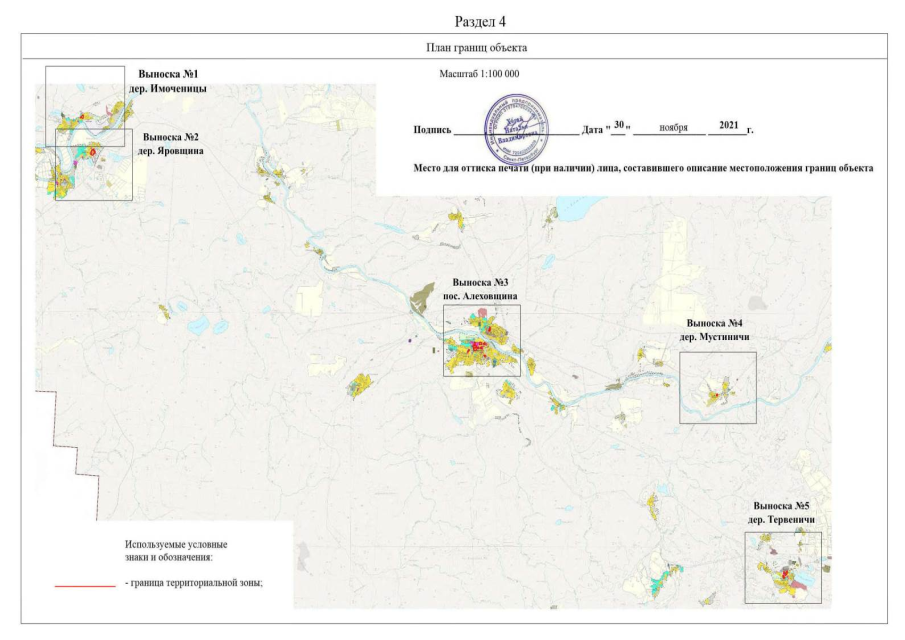
Task: Click the 'Выноска №2 дер. Яровщина' label
Action: click(x=173, y=143)
